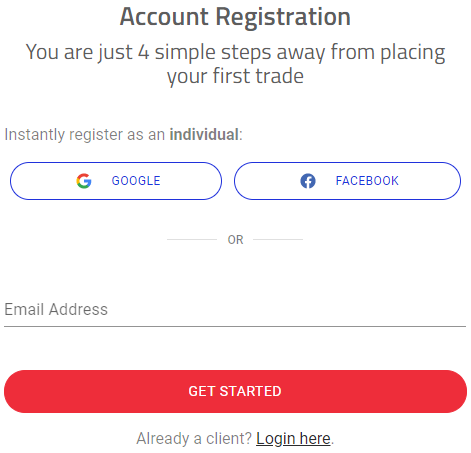
Task: Click the Google 'G' logo icon
Action: [84, 181]
